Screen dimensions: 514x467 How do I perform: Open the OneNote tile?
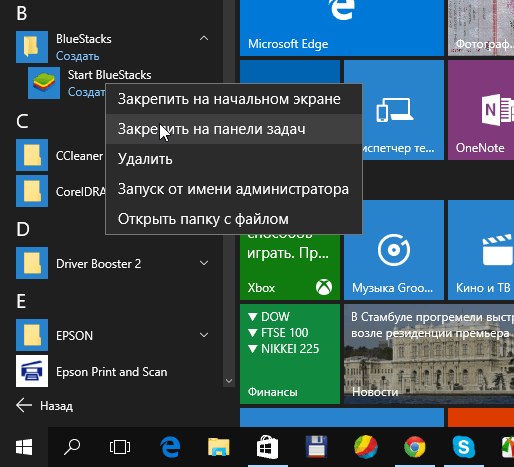[x=481, y=110]
